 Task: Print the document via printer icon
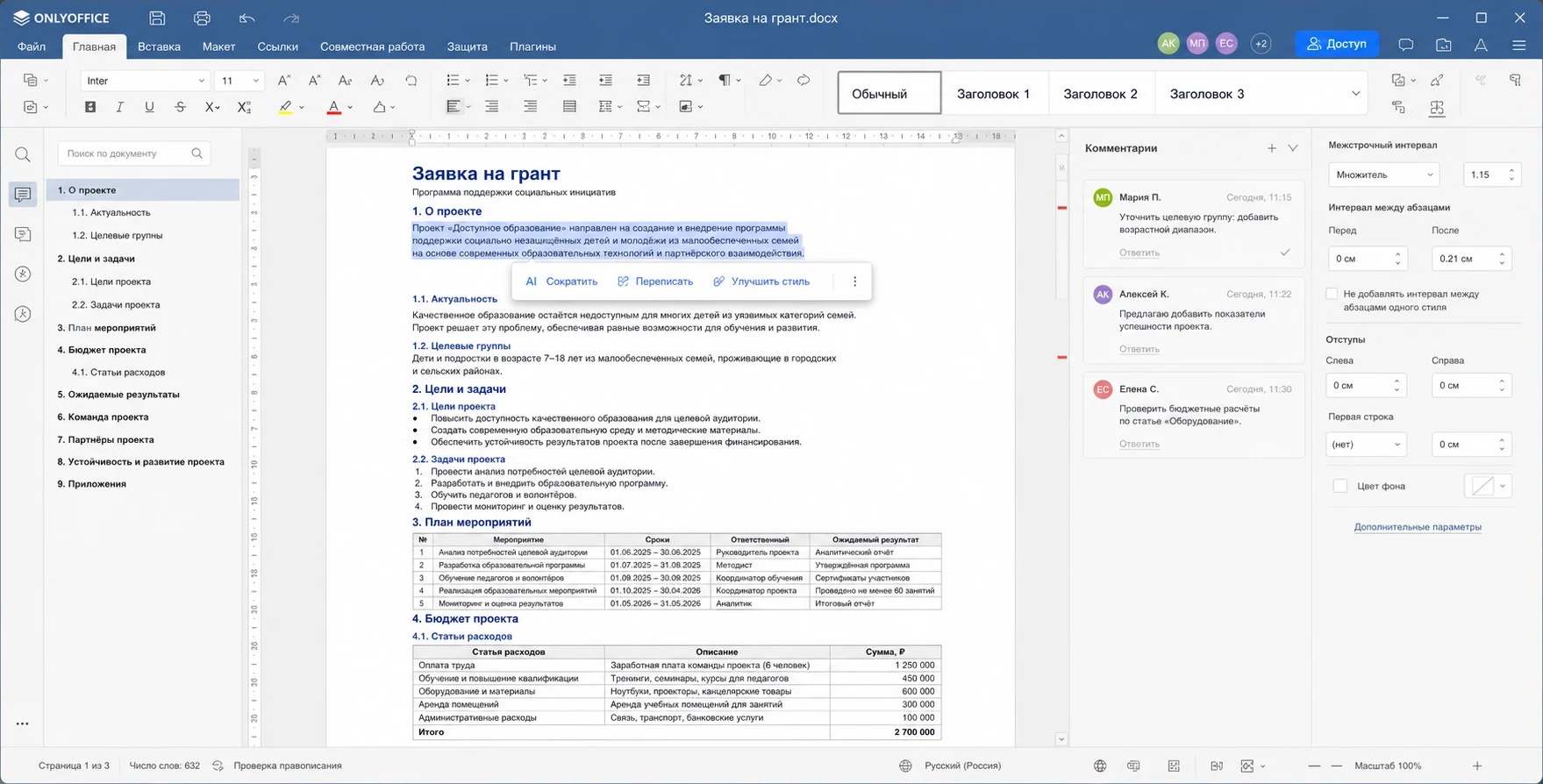203,18
